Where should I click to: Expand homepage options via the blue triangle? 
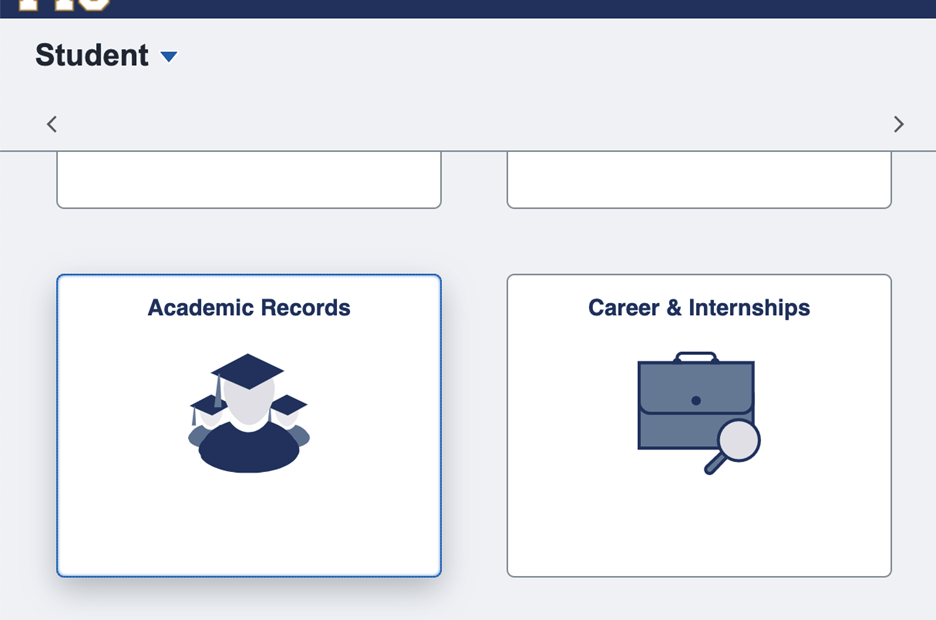coord(167,57)
